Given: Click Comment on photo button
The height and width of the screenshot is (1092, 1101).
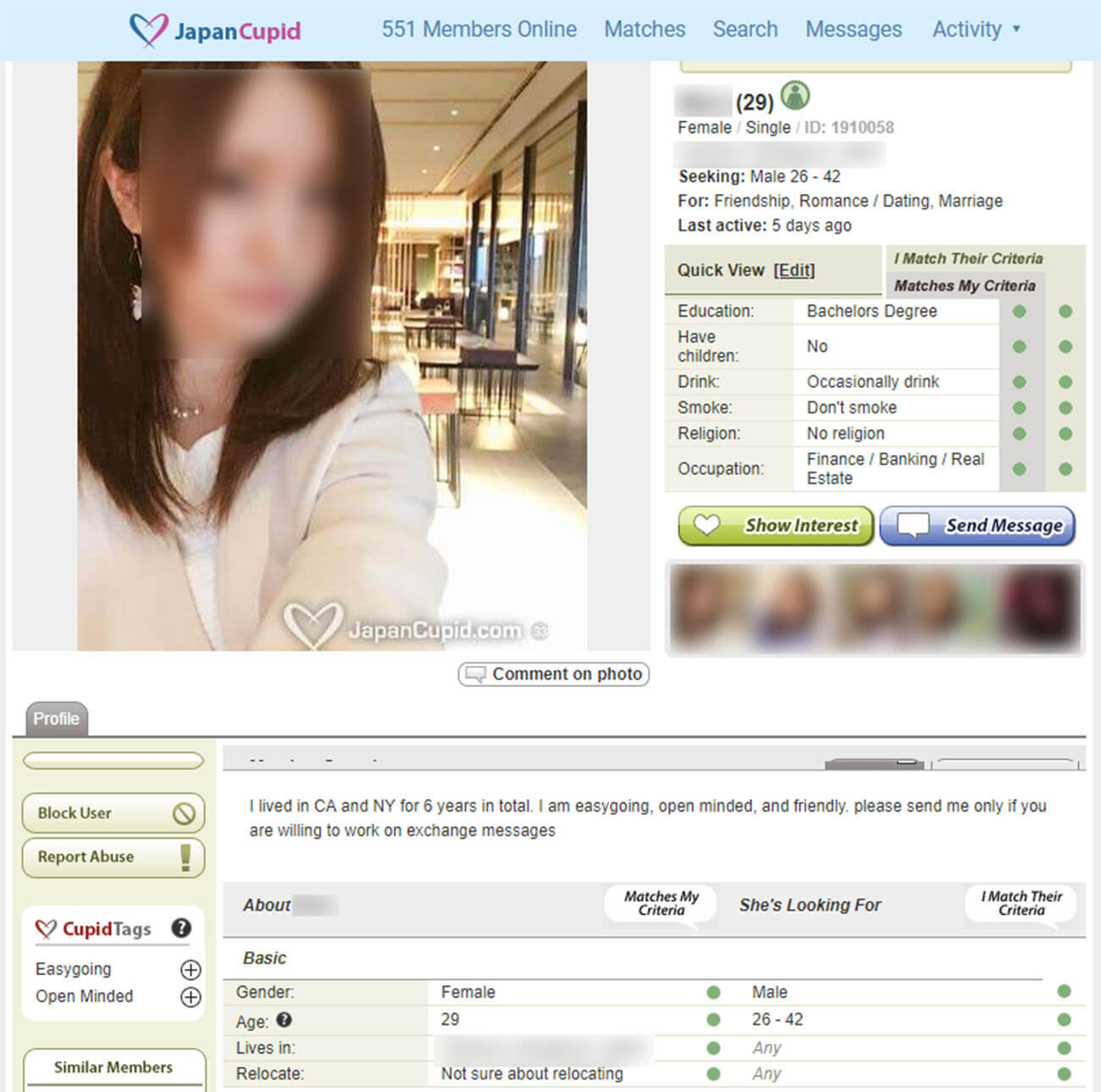Looking at the screenshot, I should pos(554,674).
